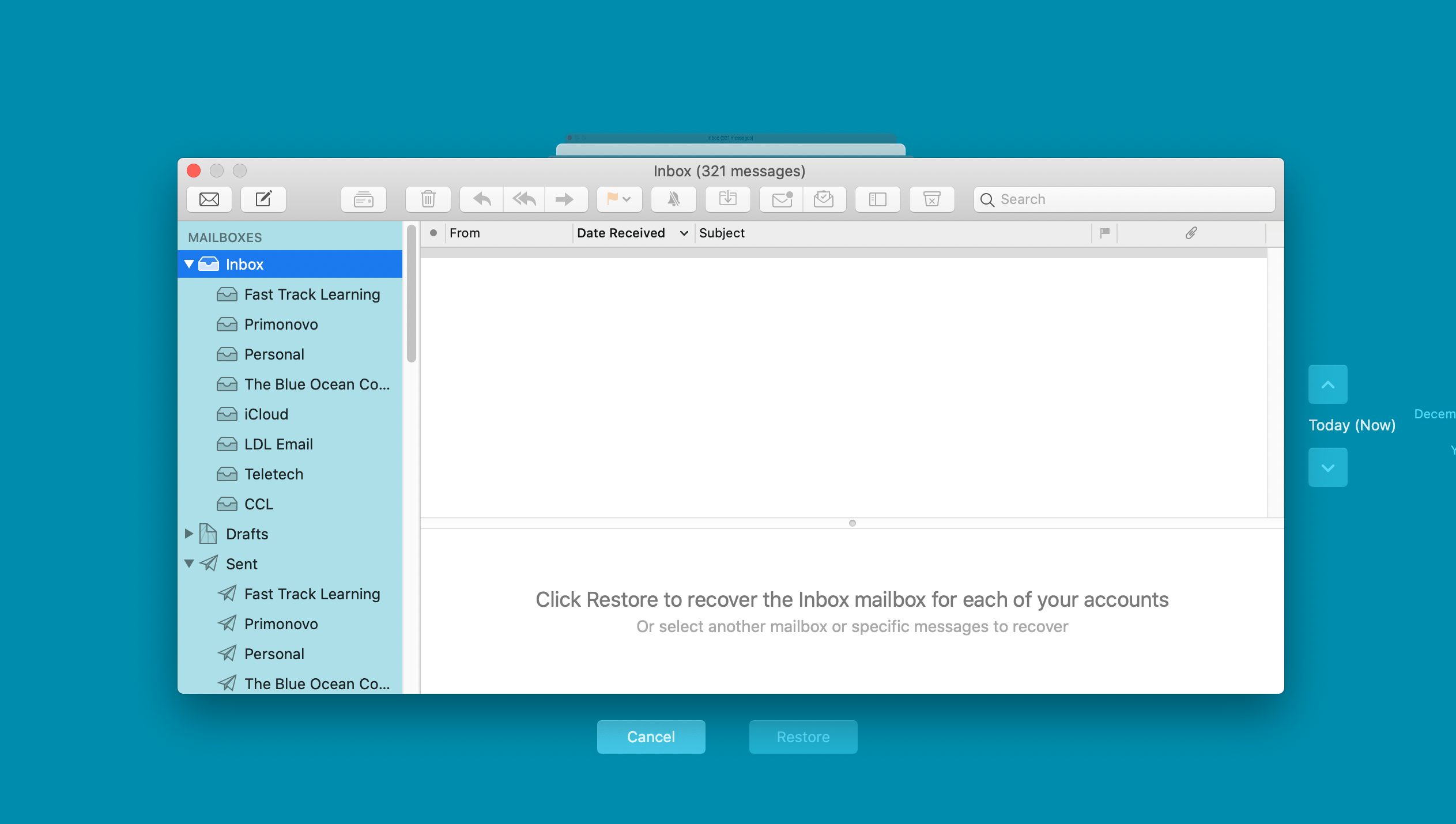Collapse the Sent mailbox triangle
The height and width of the screenshot is (824, 1456).
click(x=189, y=564)
